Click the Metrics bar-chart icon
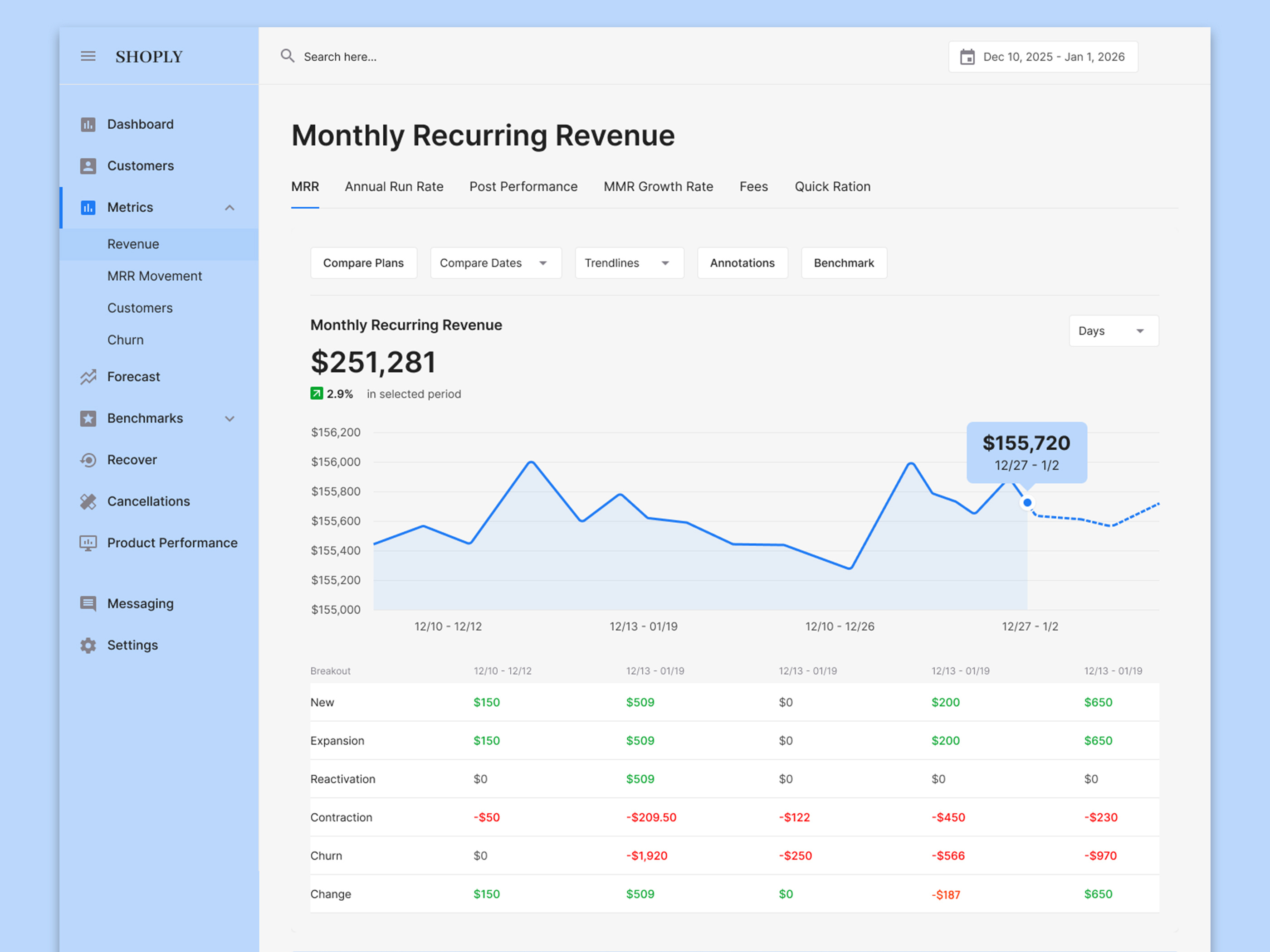The width and height of the screenshot is (1270, 952). pos(88,207)
